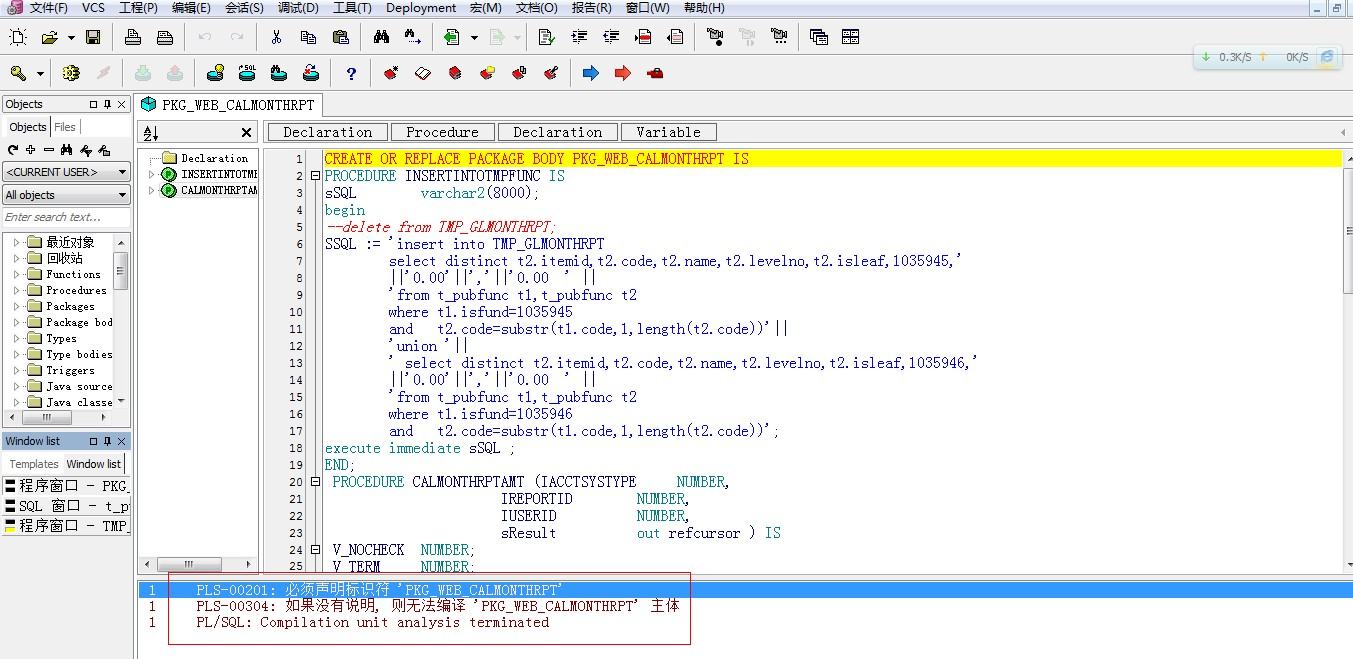Open the Deployment menu

pyautogui.click(x=421, y=8)
